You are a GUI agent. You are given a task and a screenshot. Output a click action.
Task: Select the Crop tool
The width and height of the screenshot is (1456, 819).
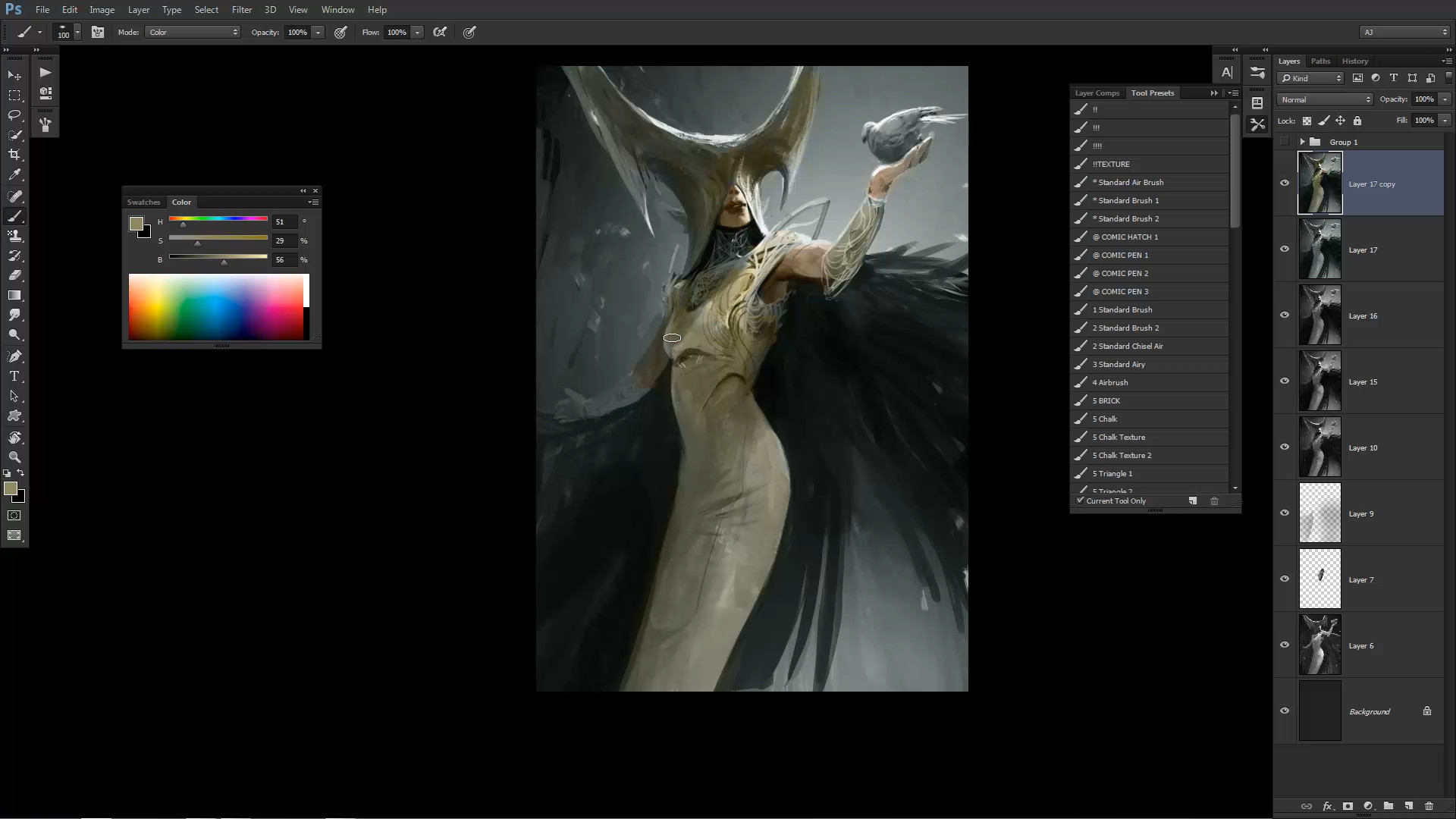[14, 155]
